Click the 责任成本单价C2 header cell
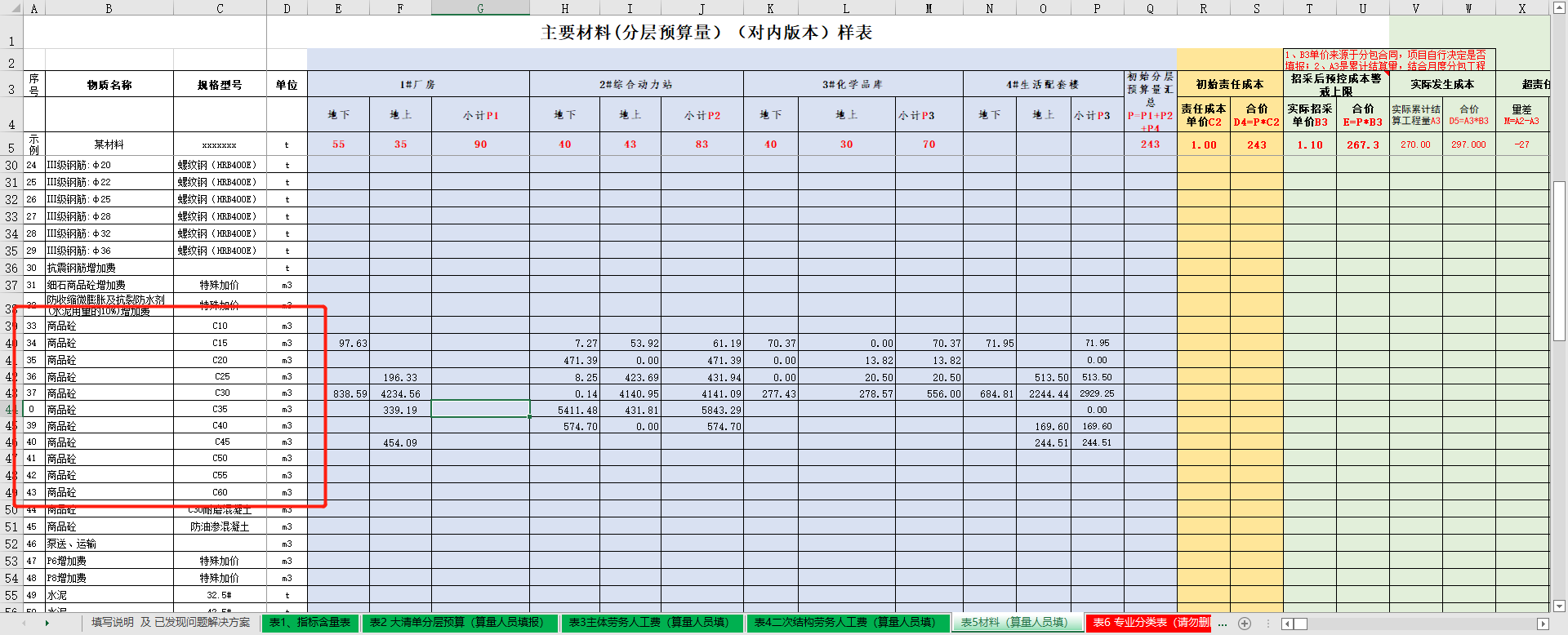1568x635 pixels. [1204, 115]
